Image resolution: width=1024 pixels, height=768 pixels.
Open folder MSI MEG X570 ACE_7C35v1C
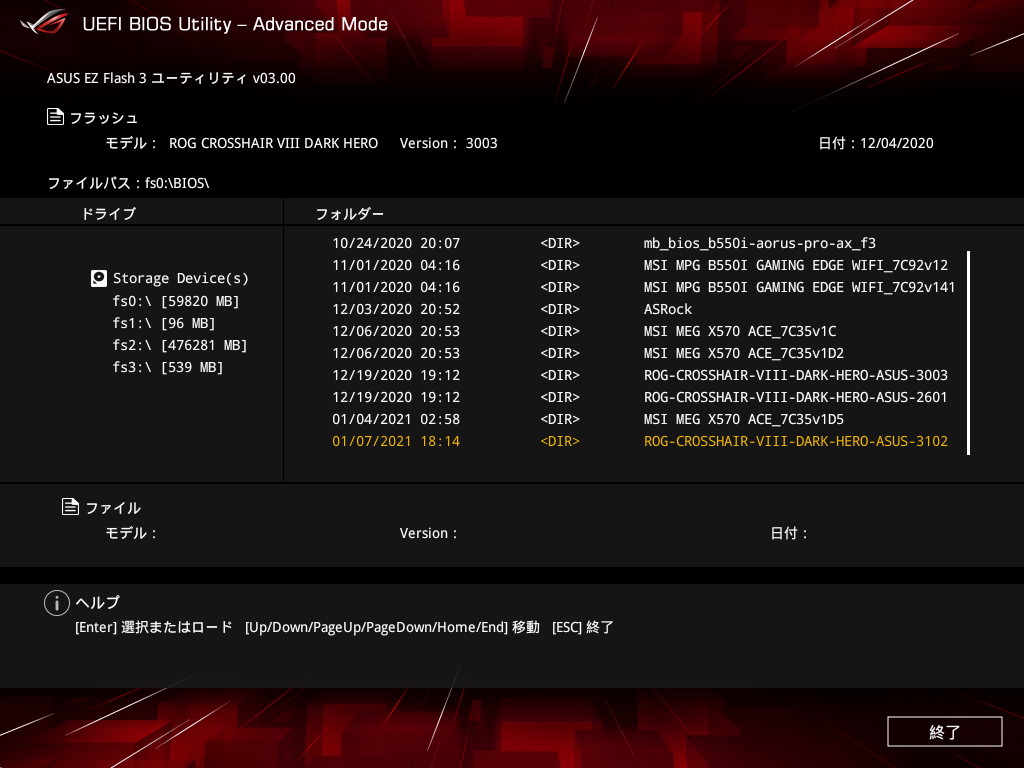coord(740,331)
